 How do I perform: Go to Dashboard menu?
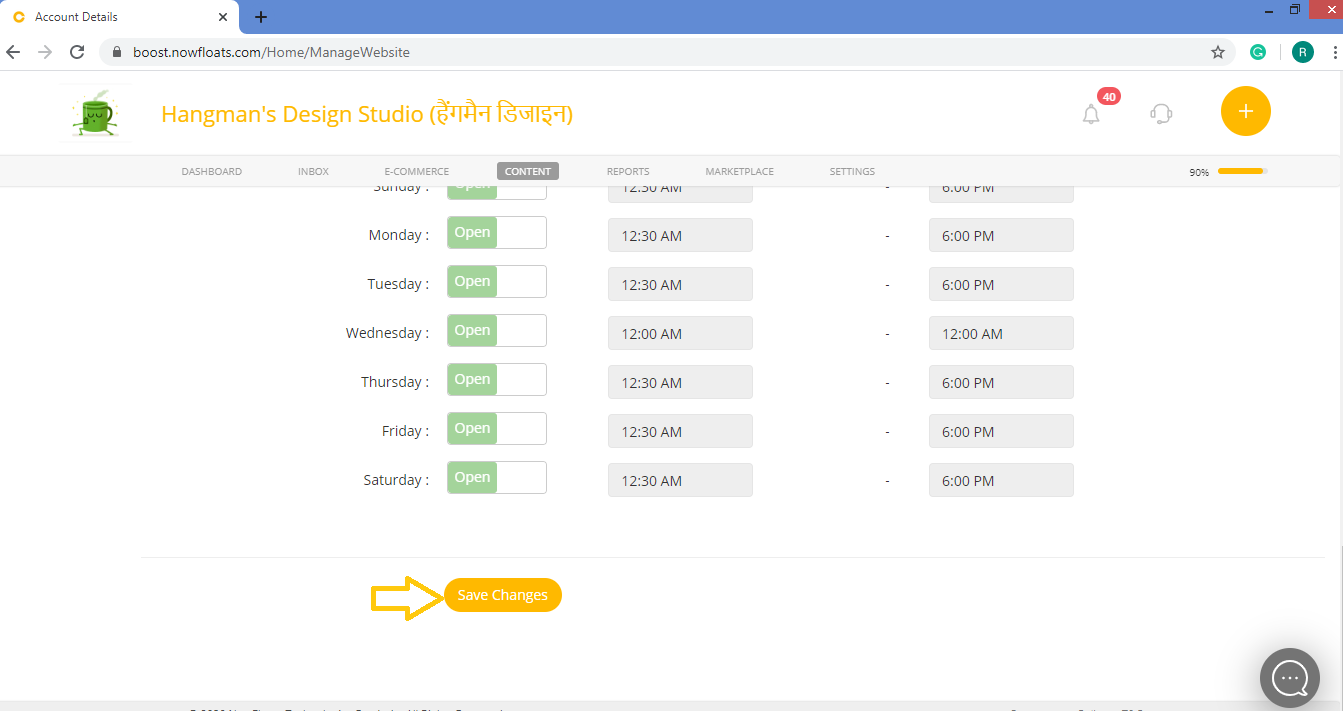[x=212, y=172]
